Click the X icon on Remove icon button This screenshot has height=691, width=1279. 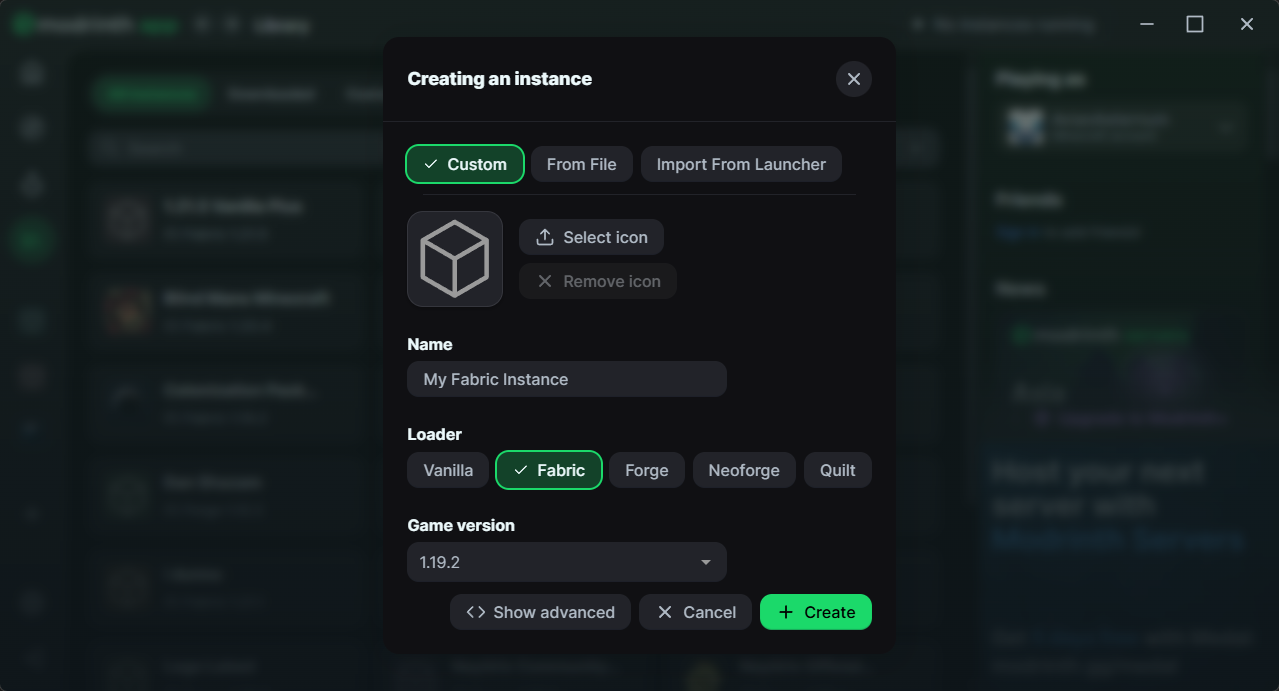coord(545,281)
